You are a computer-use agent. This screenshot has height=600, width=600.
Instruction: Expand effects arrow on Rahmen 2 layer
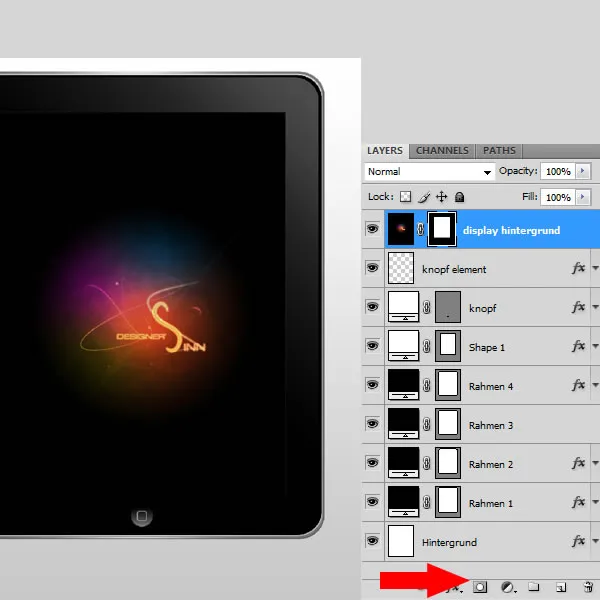tap(595, 463)
